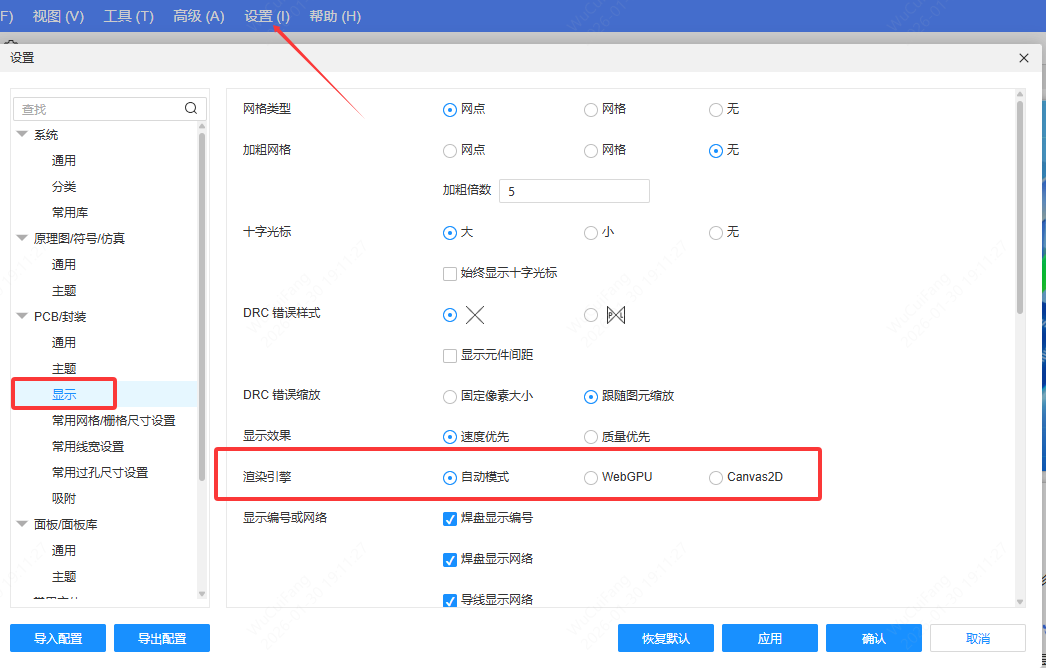Uncheck 焊盘显示编号 checkbox

[x=450, y=518]
